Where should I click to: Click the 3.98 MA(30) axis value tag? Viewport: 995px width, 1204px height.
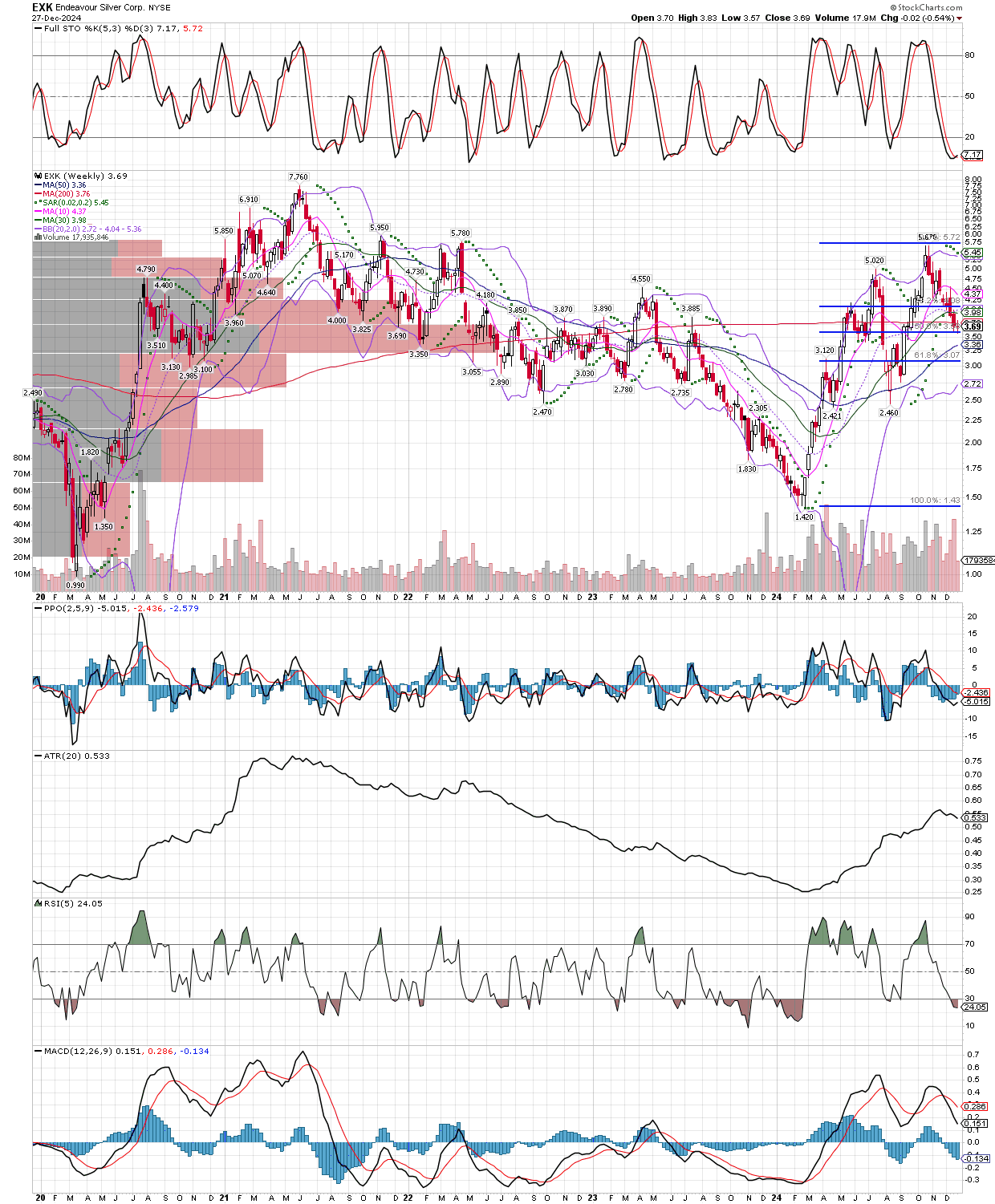pyautogui.click(x=973, y=311)
